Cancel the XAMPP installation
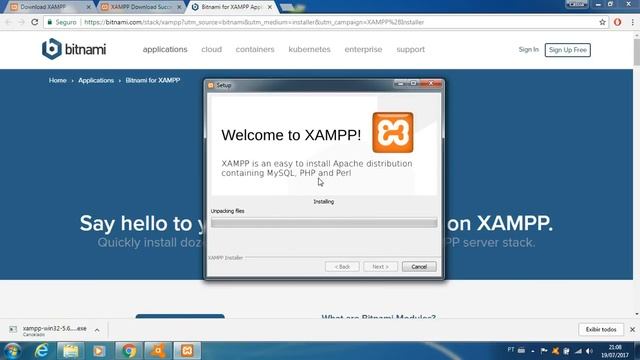 (x=419, y=267)
